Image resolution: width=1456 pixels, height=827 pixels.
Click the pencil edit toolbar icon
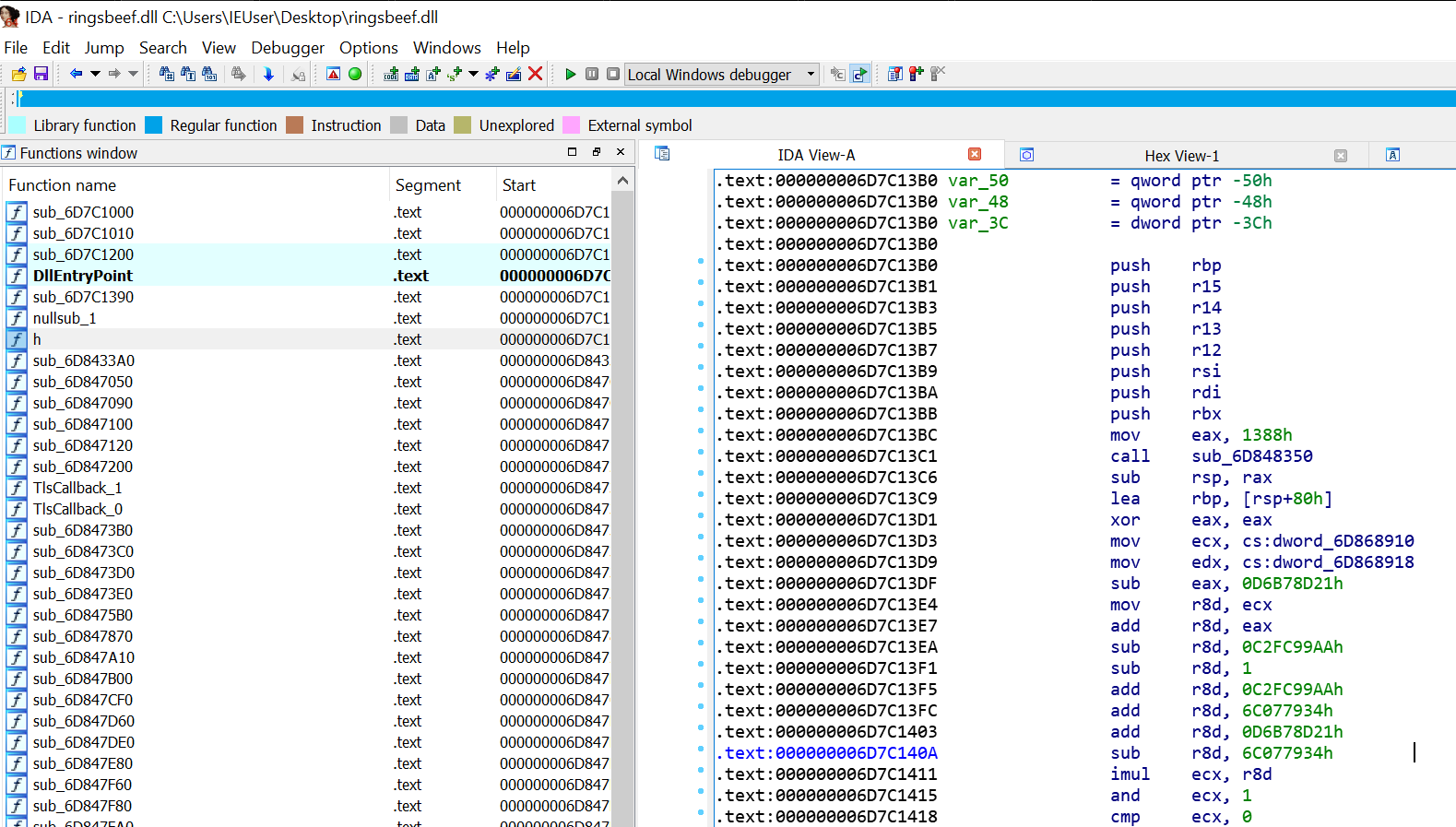pos(514,74)
